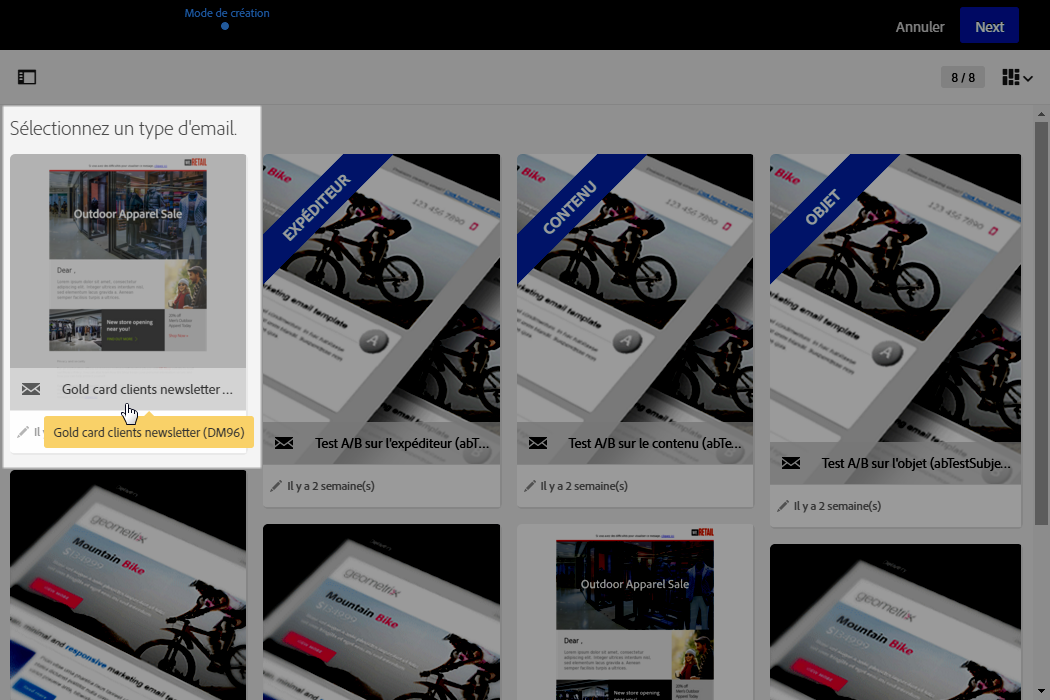Click Test A/B sur l'expéditeur label
Viewport: 1050px width, 700px height.
click(x=402, y=443)
